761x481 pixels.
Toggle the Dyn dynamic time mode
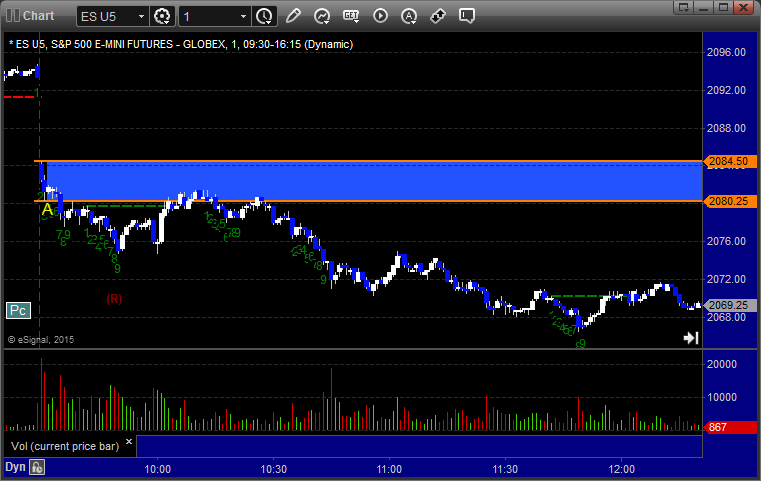15,467
